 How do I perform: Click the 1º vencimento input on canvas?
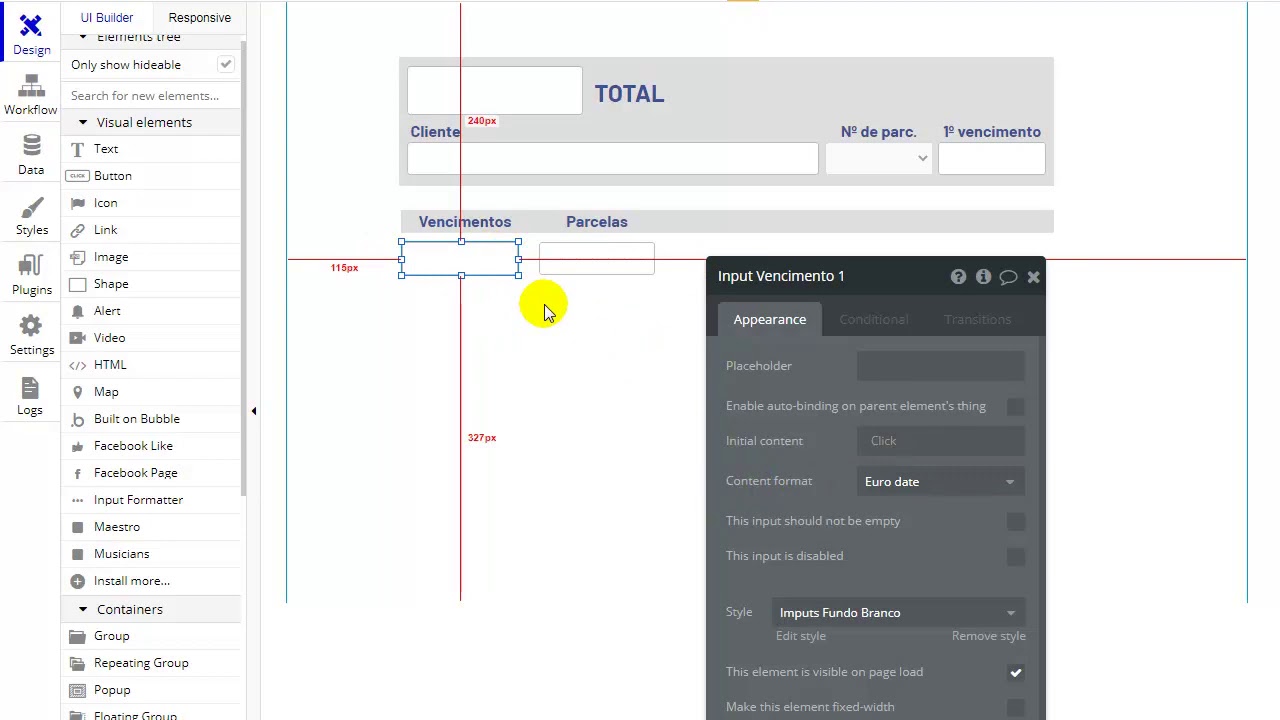[991, 158]
